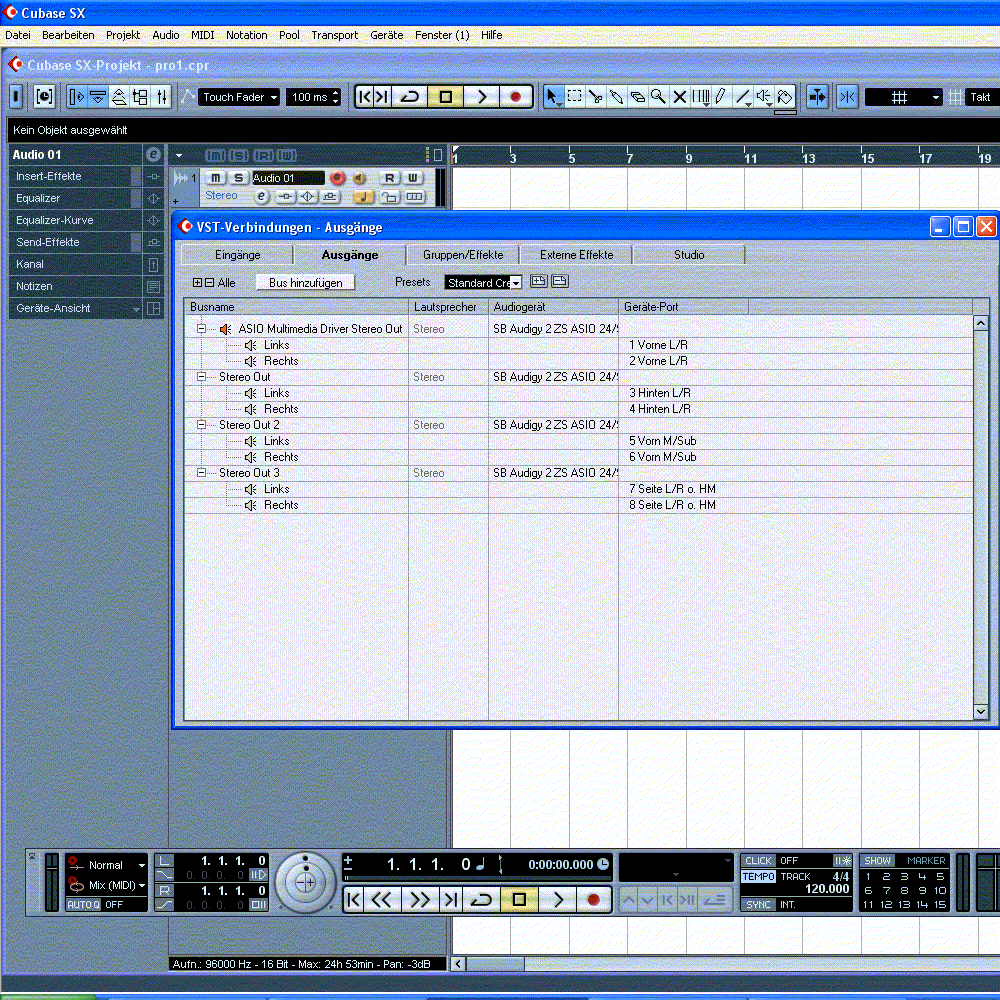Store preset icon next to Presets
The image size is (1000, 1000).
[539, 281]
